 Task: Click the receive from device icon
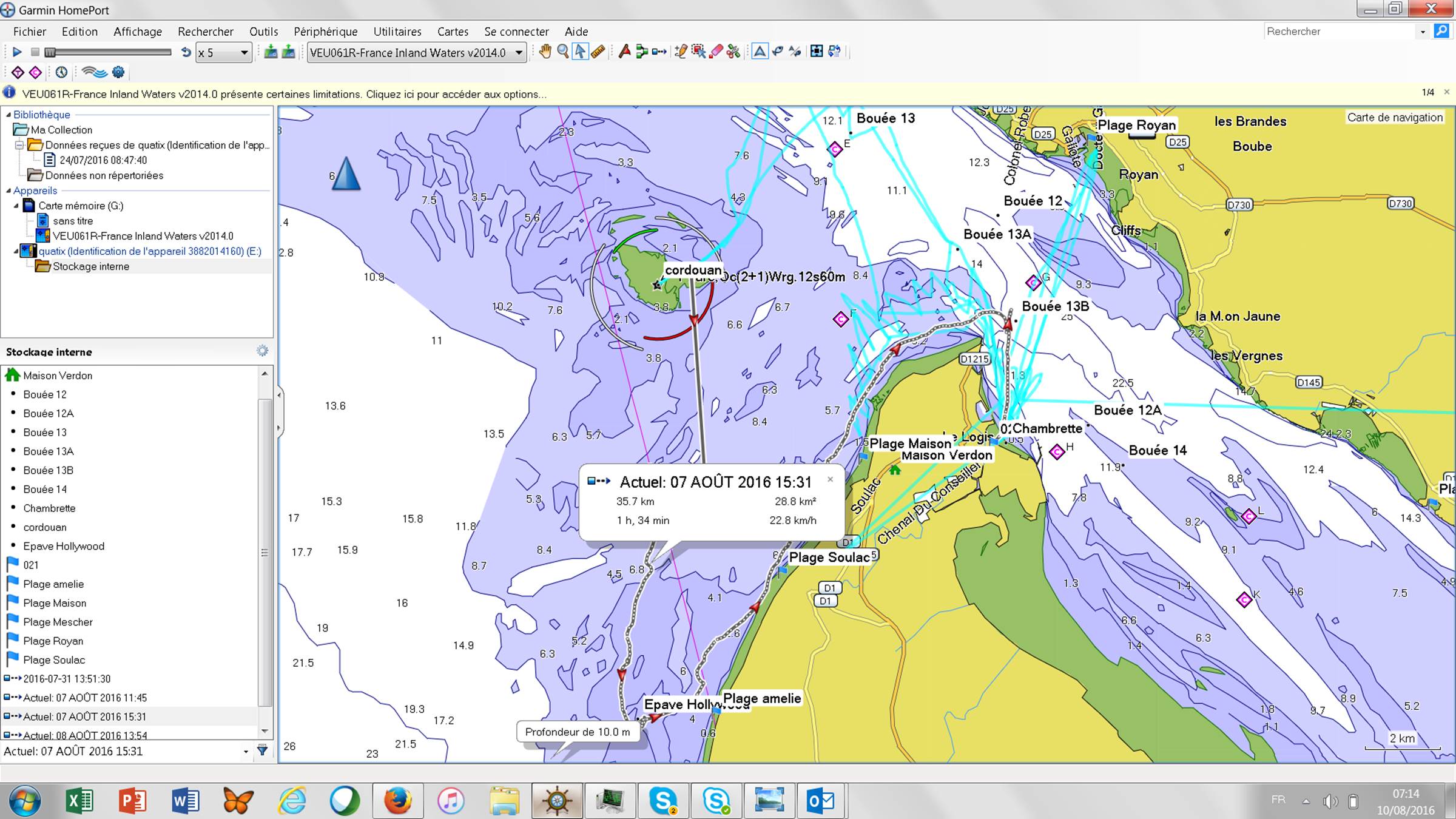coord(289,53)
